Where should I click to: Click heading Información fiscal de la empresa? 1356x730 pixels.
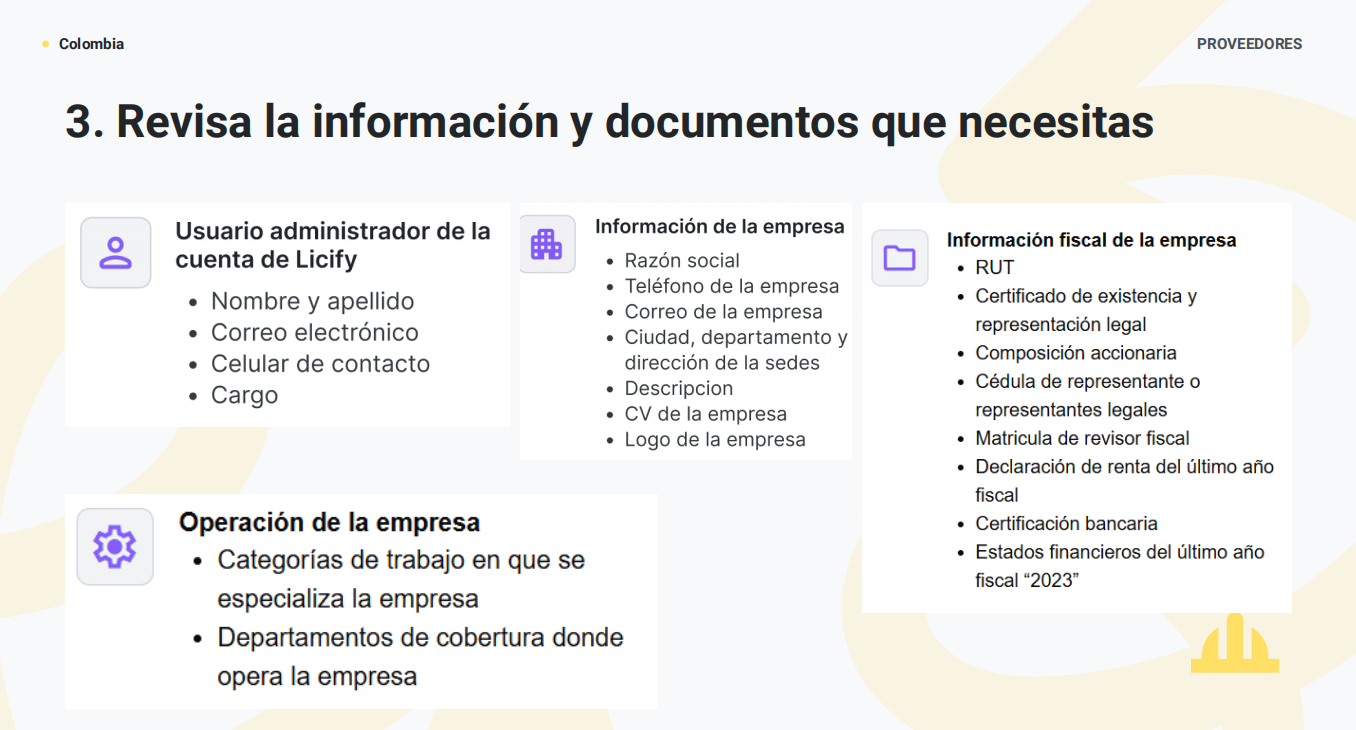[1092, 240]
